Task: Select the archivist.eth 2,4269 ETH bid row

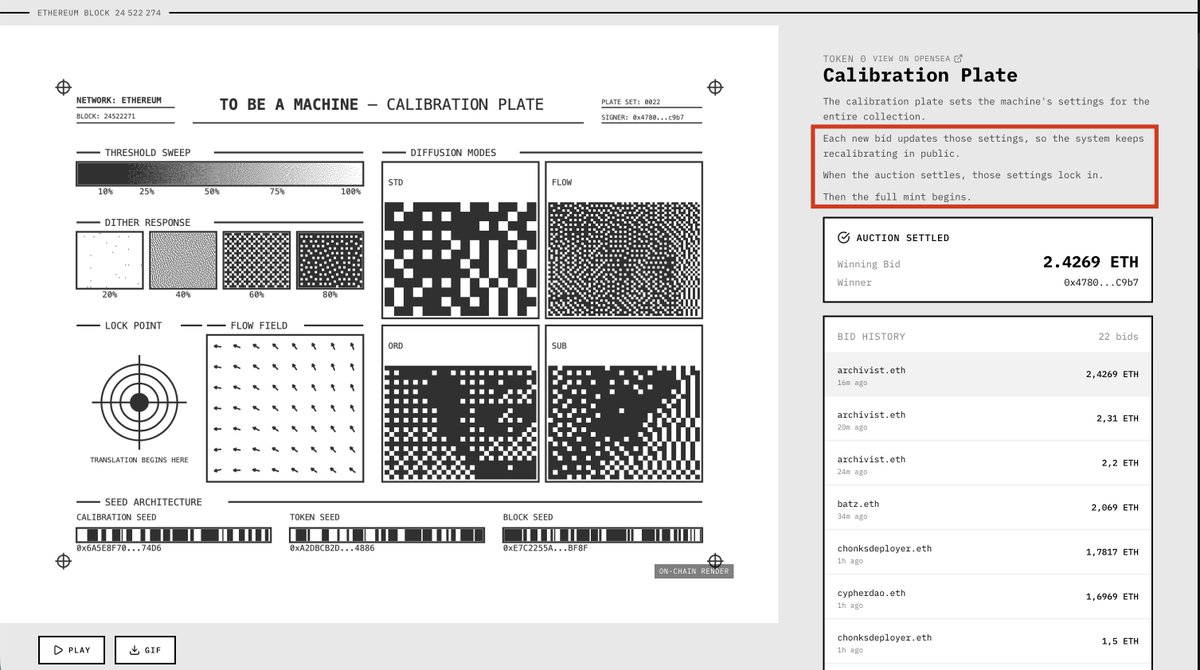Action: (987, 375)
